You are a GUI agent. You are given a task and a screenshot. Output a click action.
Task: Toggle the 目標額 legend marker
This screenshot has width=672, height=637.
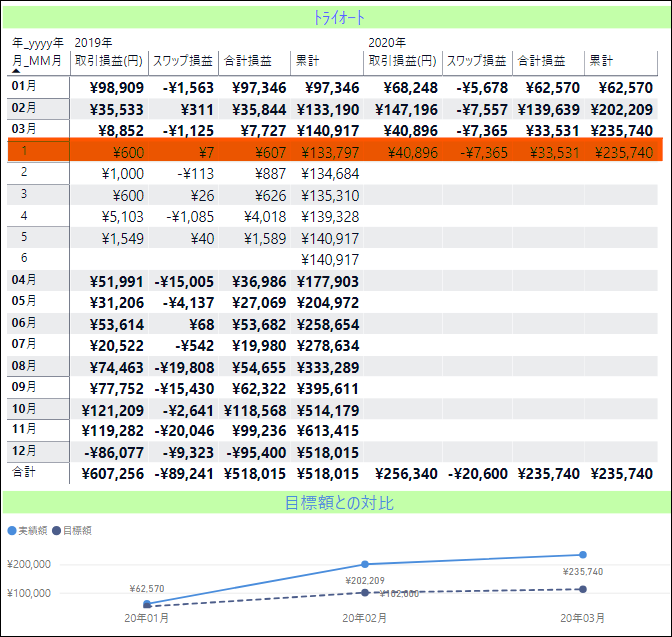pyautogui.click(x=56, y=531)
